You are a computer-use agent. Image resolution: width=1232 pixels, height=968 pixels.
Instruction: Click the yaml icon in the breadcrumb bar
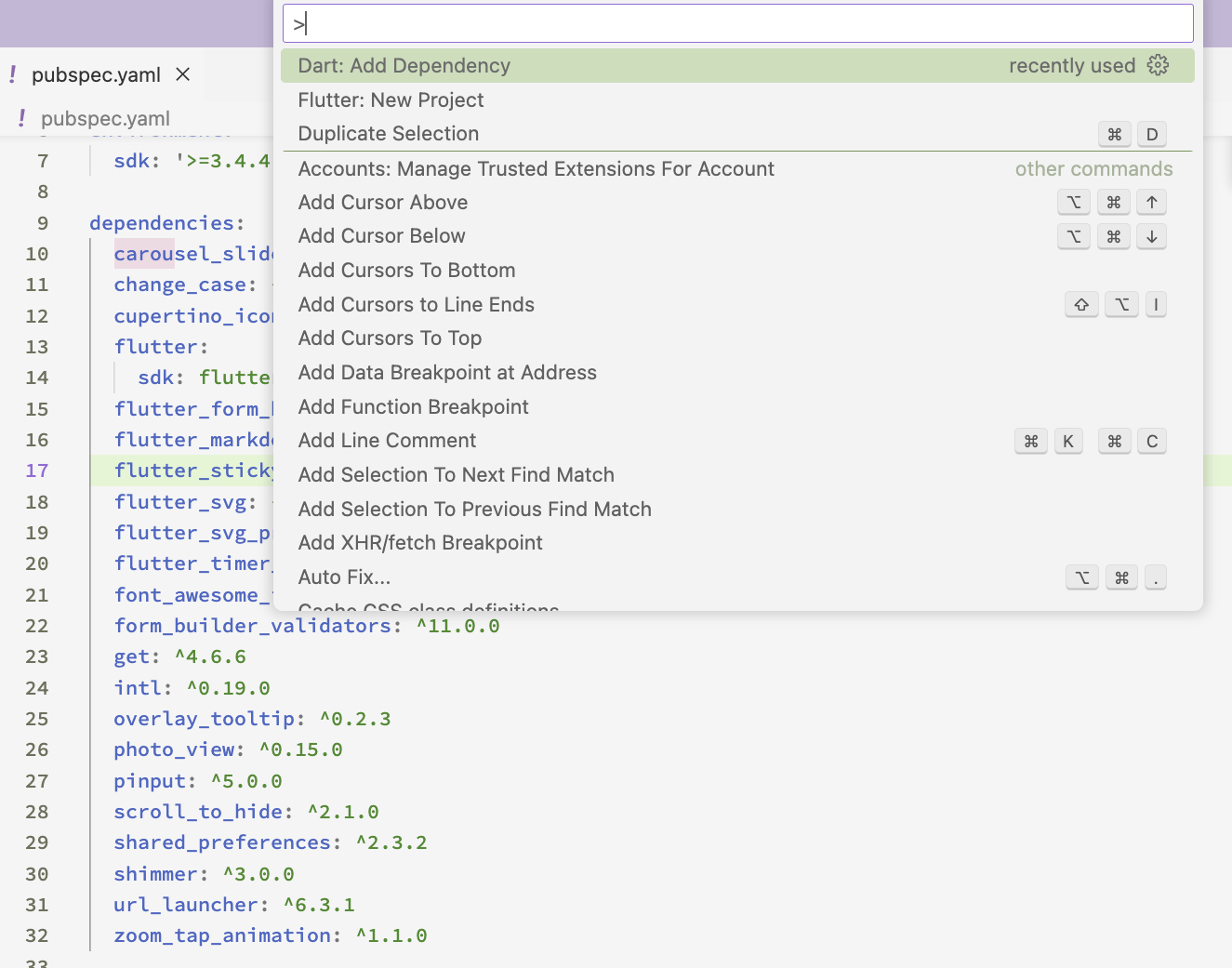point(22,118)
